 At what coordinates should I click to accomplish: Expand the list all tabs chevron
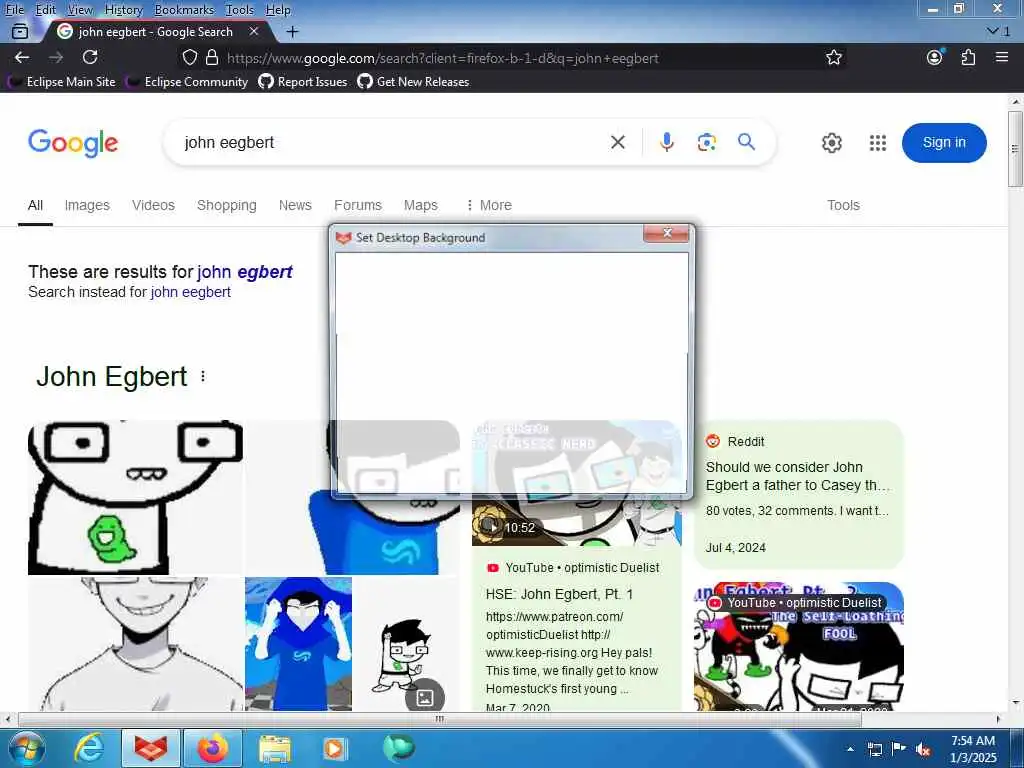[x=993, y=31]
